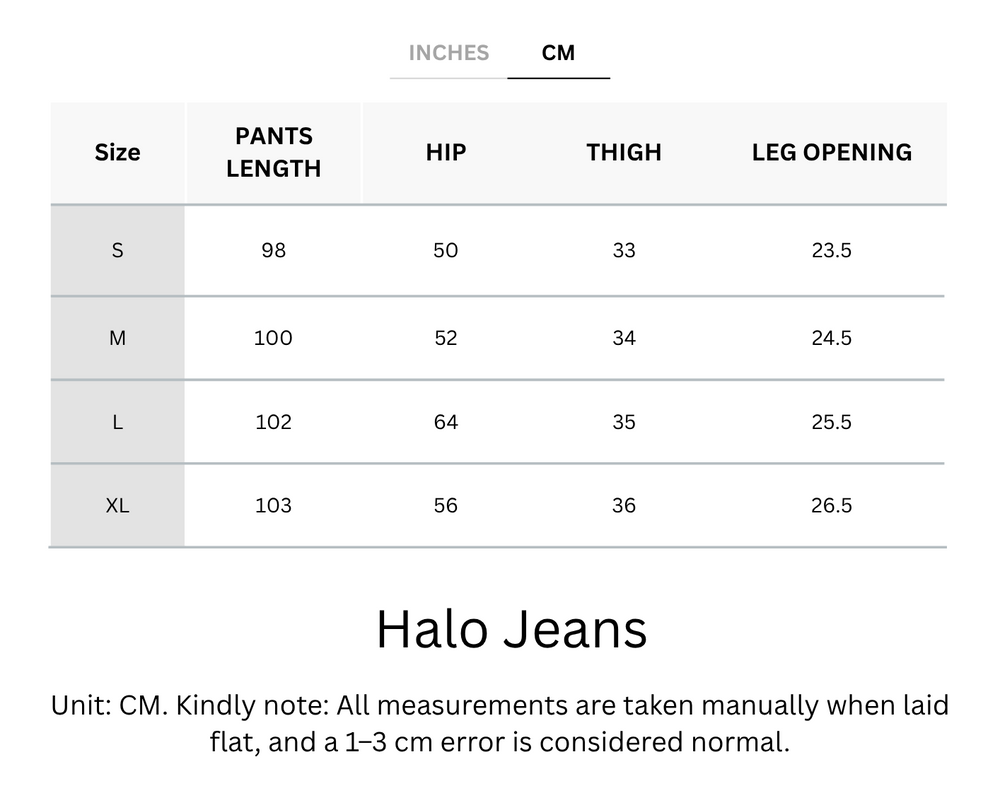
Task: Select the M size row label
Action: [117, 338]
